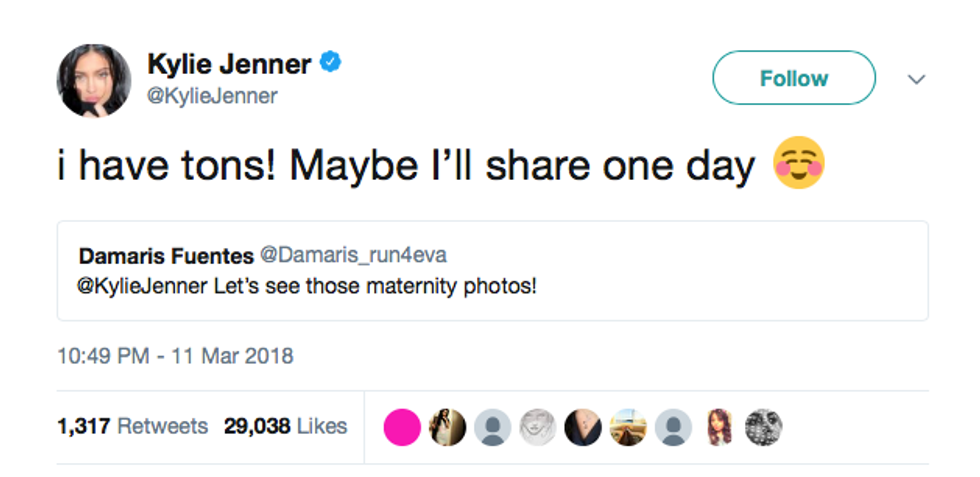Image resolution: width=980 pixels, height=477 pixels.
Task: Open the woman in white dress avatar
Action: coord(447,427)
